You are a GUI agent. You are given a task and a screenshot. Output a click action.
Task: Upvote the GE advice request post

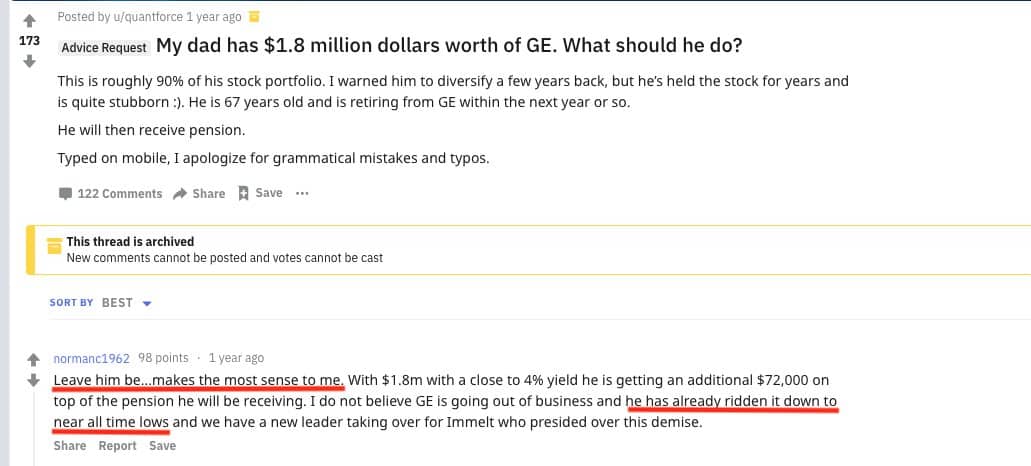(x=29, y=20)
